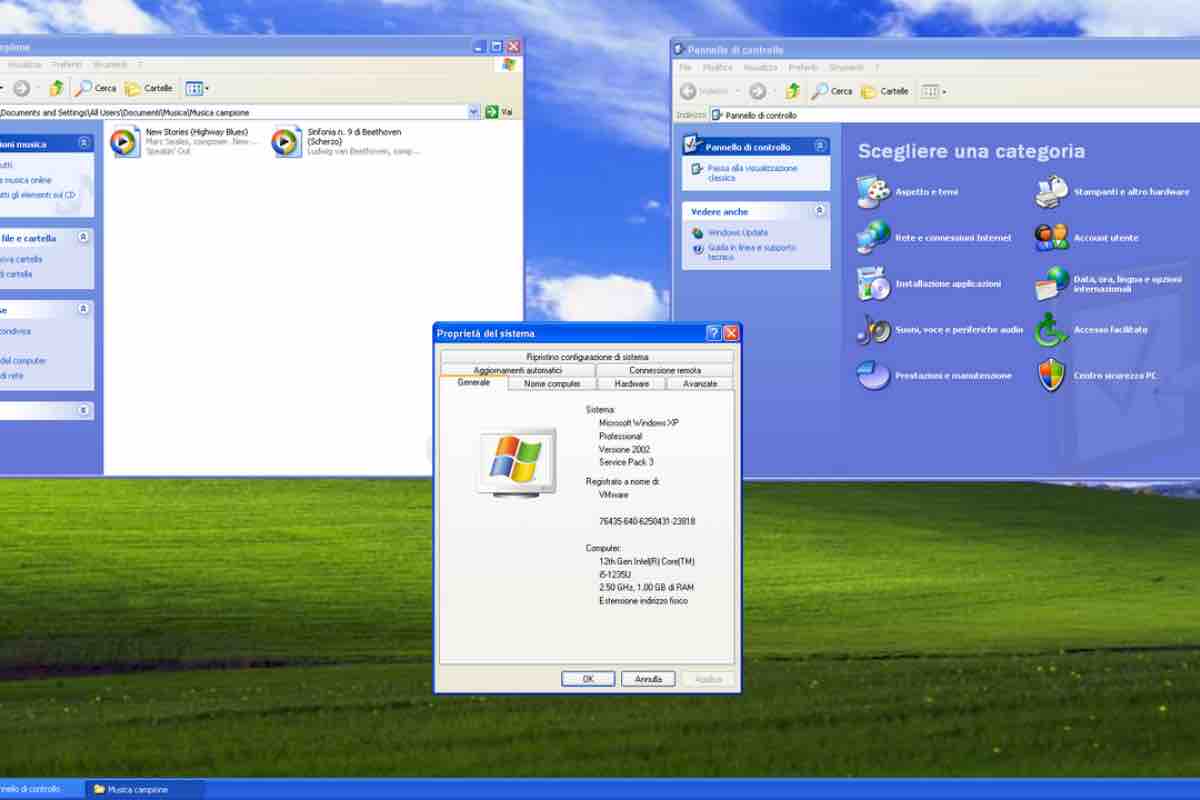Switch to Avanzate tab
Viewport: 1200px width, 800px height.
[700, 383]
